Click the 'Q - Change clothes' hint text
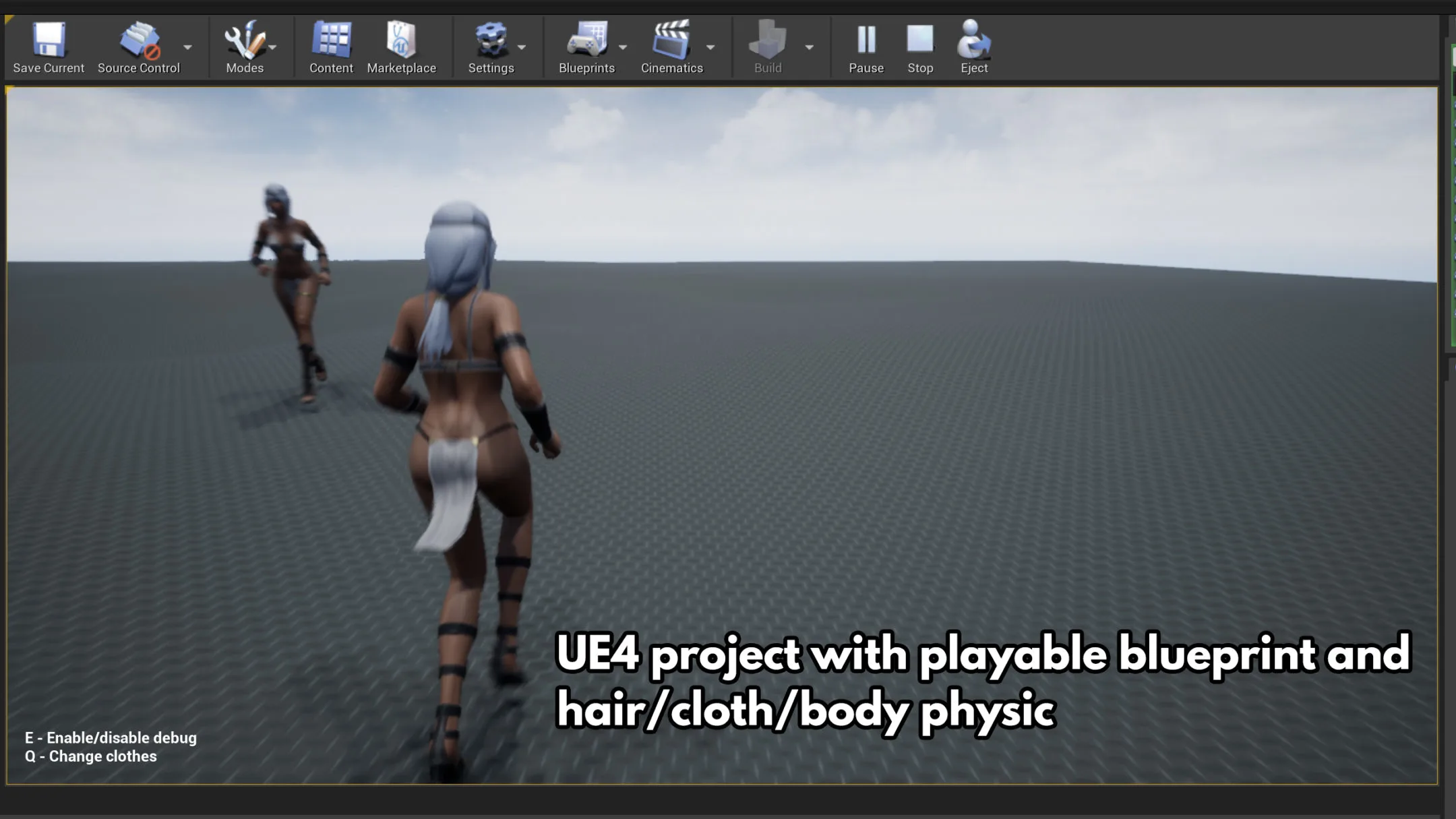Image resolution: width=1456 pixels, height=819 pixels. (90, 756)
